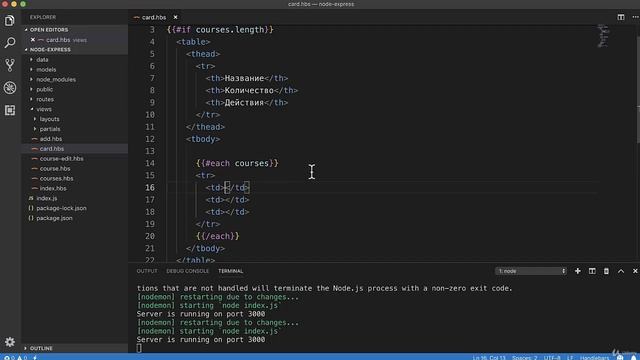This screenshot has width=640, height=360.
Task: Click the '{{/each}}' text on line 20
Action: tap(218, 236)
